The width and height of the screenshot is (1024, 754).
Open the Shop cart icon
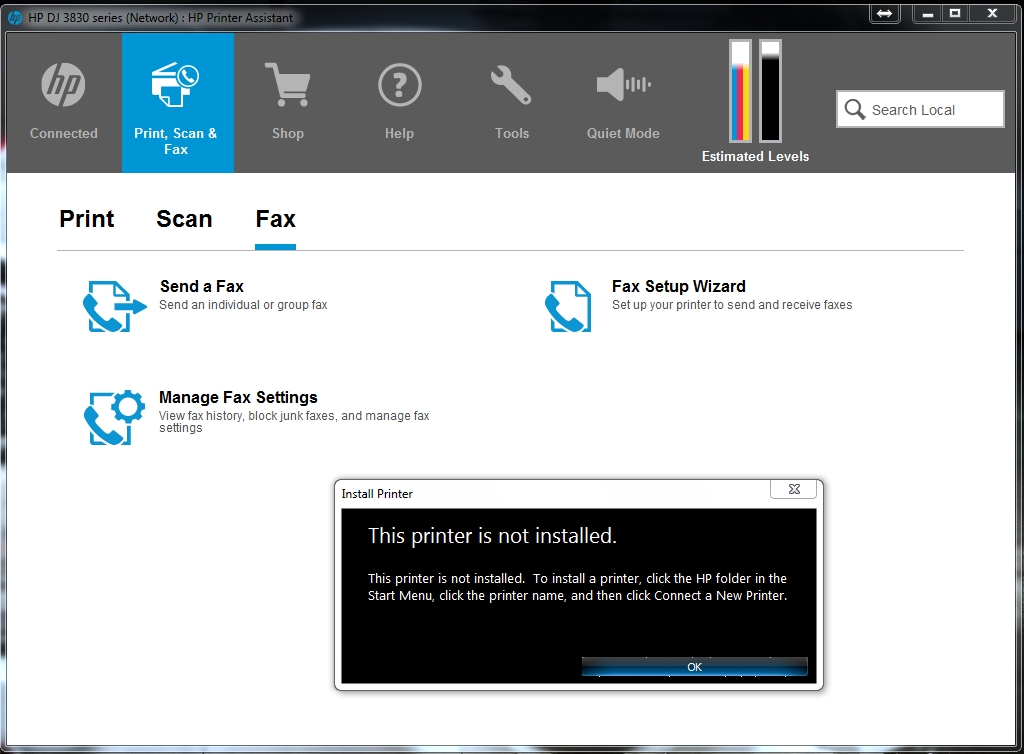click(x=287, y=85)
